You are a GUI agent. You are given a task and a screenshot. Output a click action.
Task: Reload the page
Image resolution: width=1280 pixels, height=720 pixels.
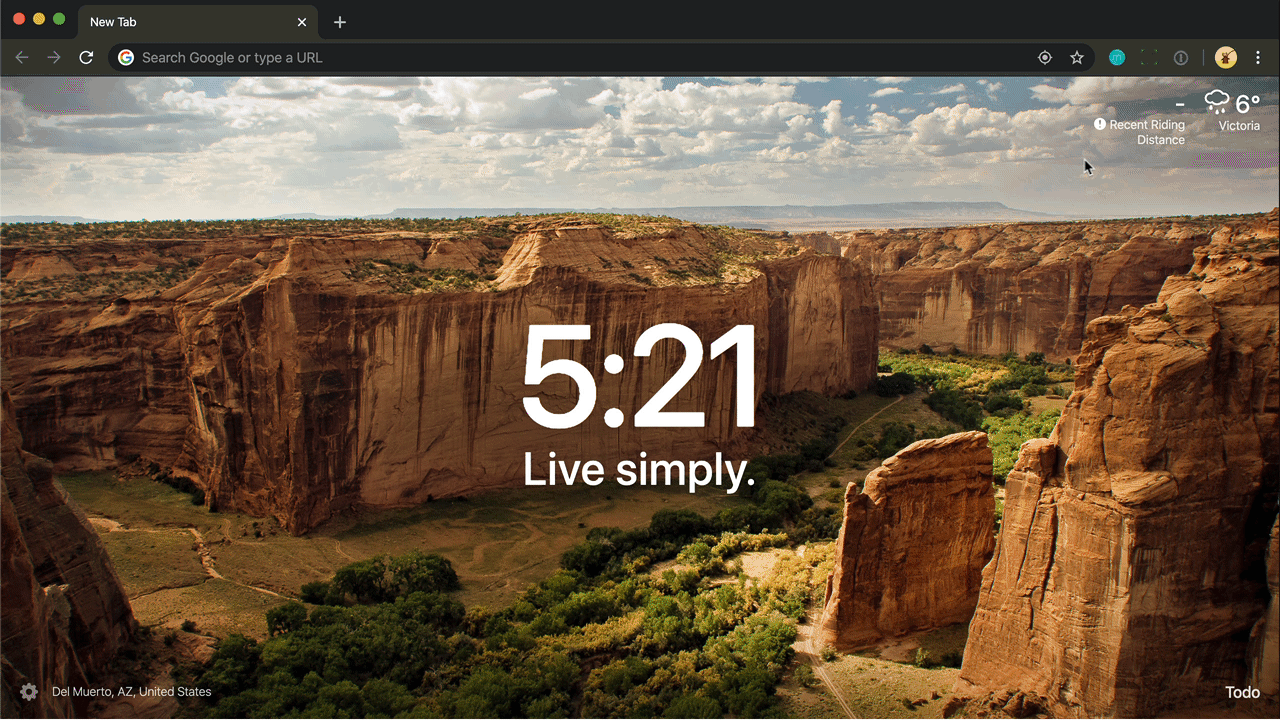click(86, 58)
